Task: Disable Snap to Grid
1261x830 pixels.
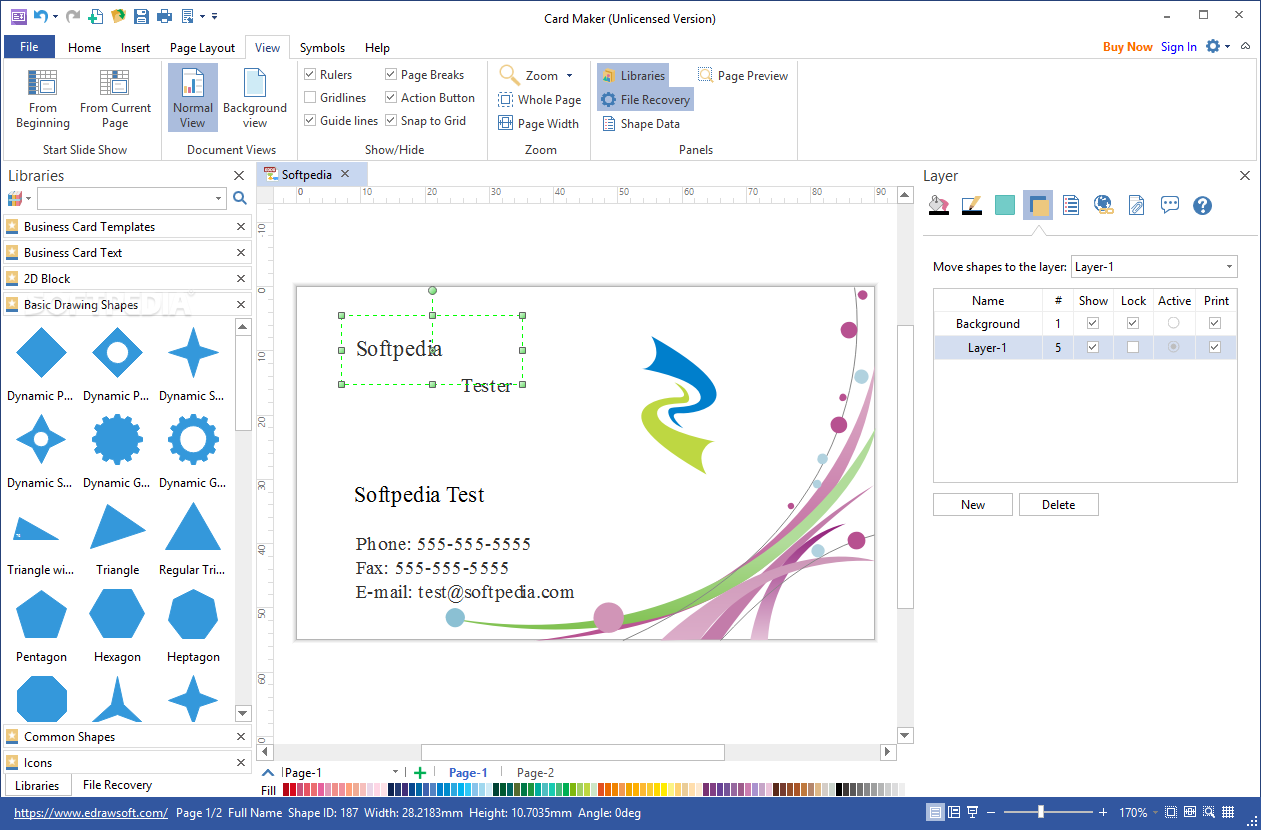Action: [x=391, y=120]
